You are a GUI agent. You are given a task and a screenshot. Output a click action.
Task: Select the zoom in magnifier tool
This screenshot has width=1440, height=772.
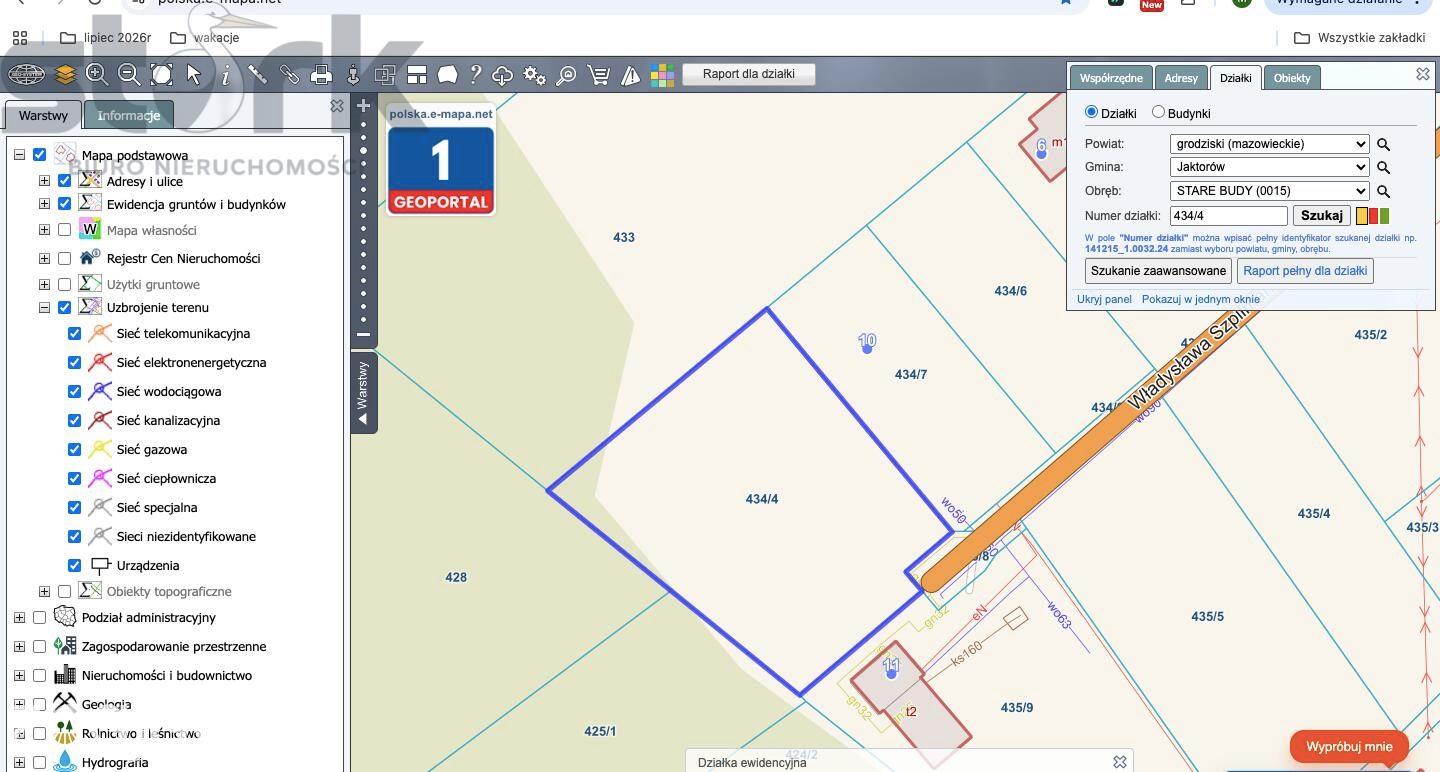(x=97, y=74)
